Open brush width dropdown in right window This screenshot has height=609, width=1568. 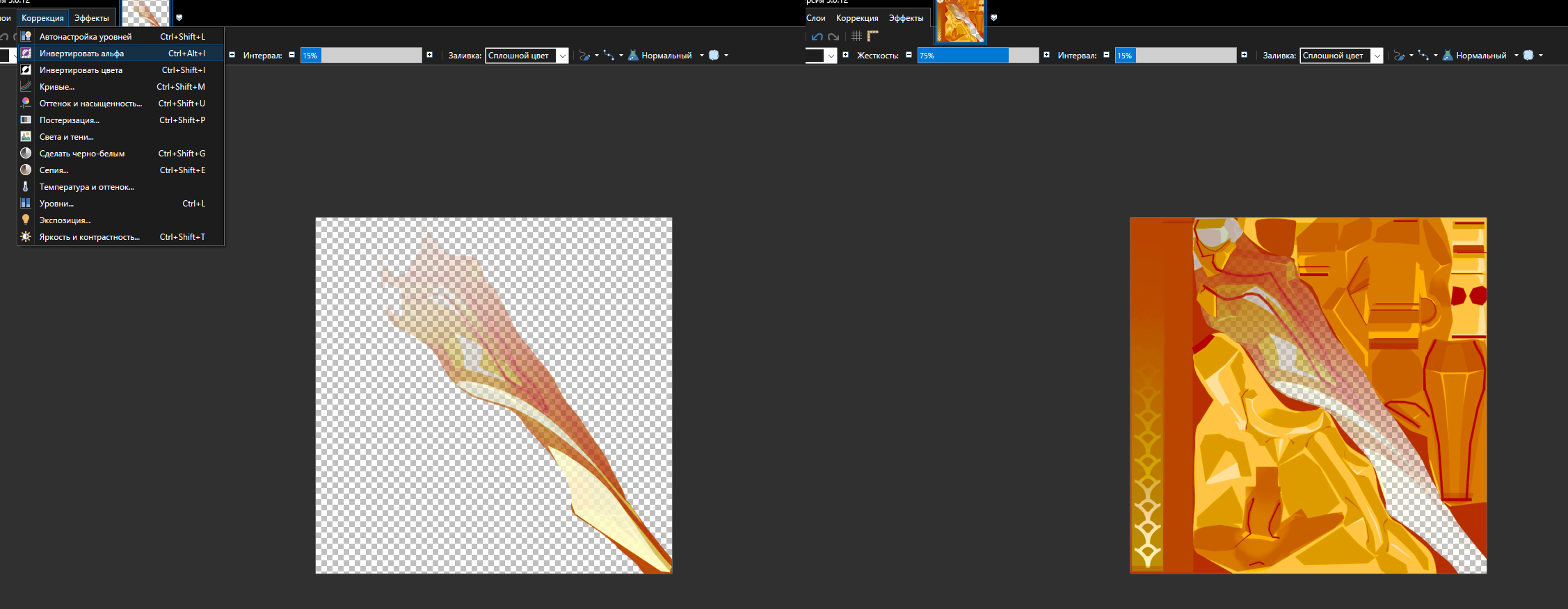pyautogui.click(x=831, y=56)
